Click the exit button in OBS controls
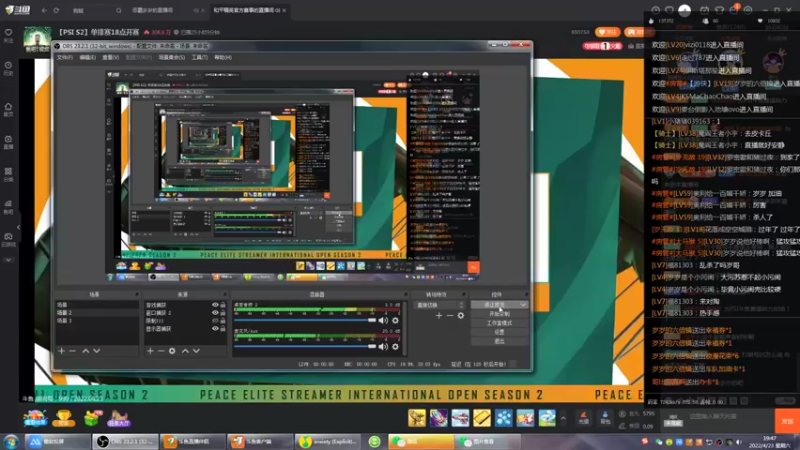800x450 pixels. pos(499,341)
